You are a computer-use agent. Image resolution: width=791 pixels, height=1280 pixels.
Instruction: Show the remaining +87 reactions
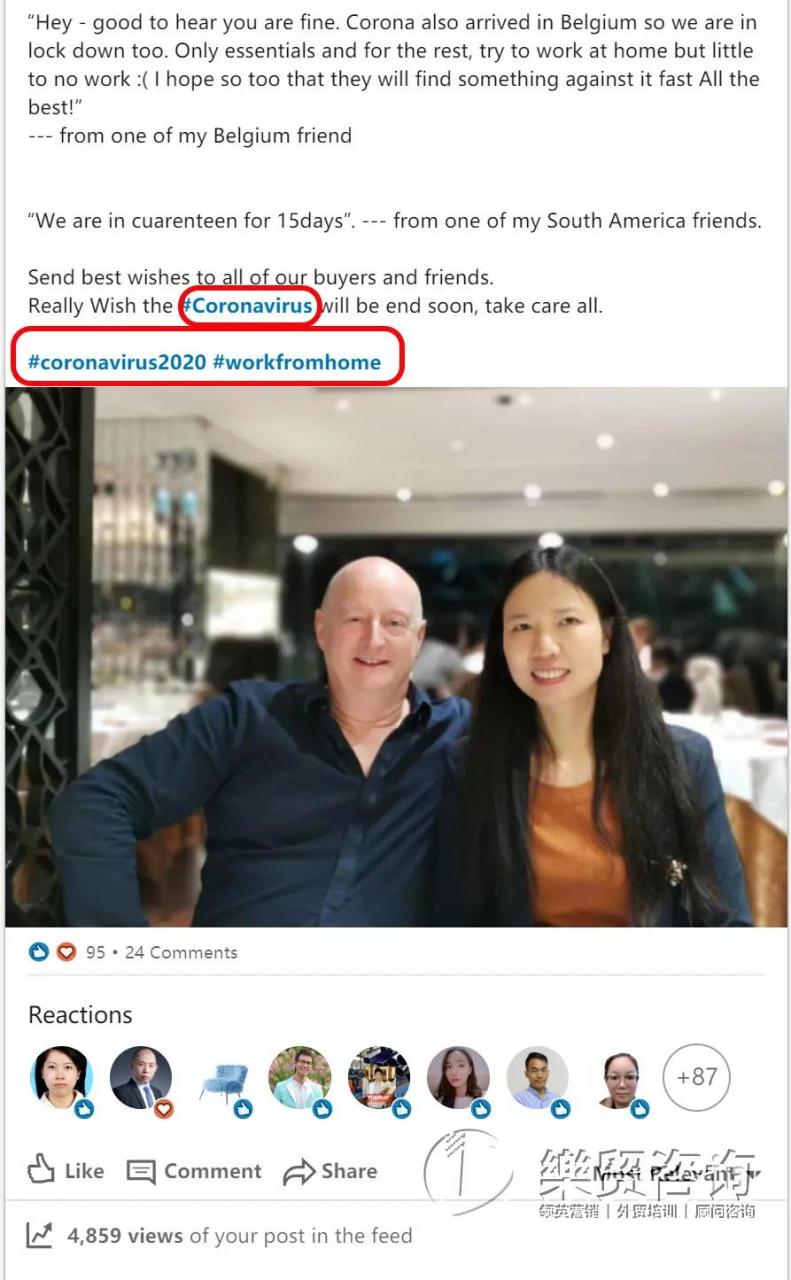(697, 1077)
